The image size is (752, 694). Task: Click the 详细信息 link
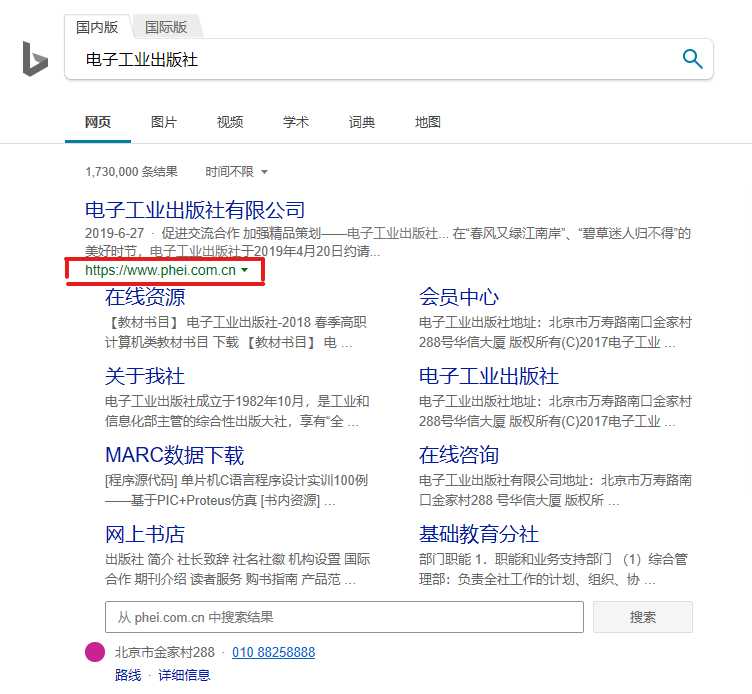[184, 675]
